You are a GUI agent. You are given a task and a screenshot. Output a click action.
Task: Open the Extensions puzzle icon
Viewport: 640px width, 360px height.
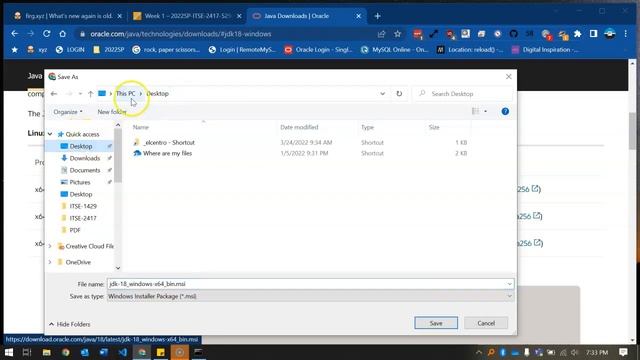[578, 34]
